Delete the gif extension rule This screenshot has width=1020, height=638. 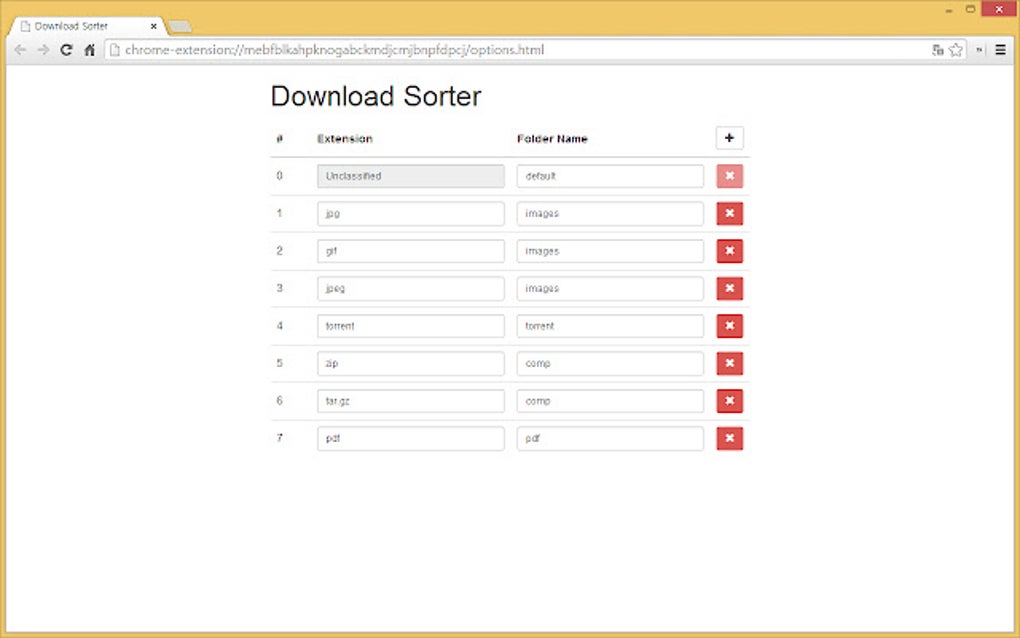tap(730, 250)
